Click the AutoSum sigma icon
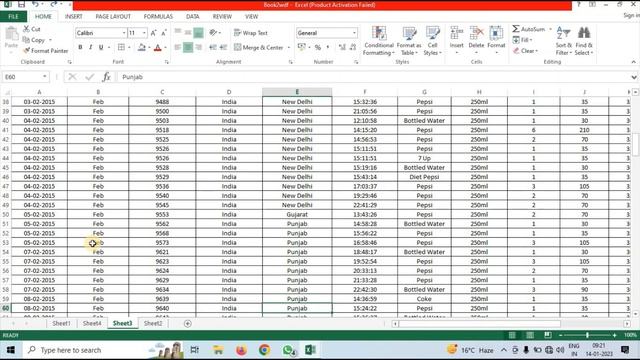This screenshot has width=640, height=360. 516,29
